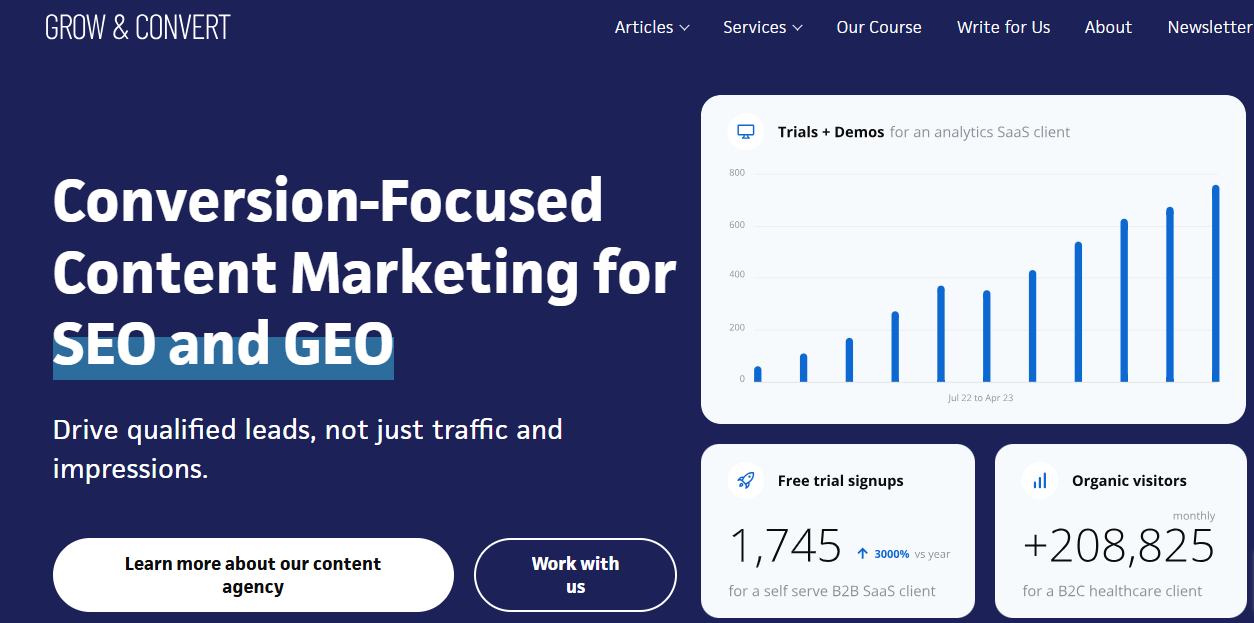Open the Newsletter link
1254x623 pixels.
coord(1209,27)
